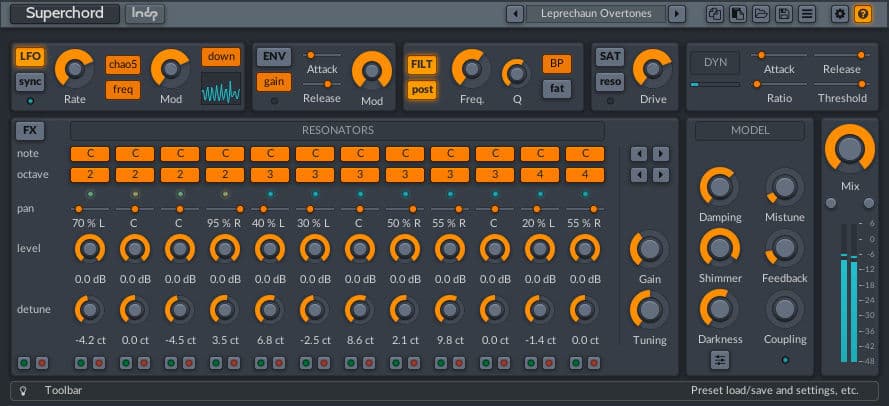This screenshot has width=889, height=406.
Task: Click the saturation Drive knob
Action: 653,69
